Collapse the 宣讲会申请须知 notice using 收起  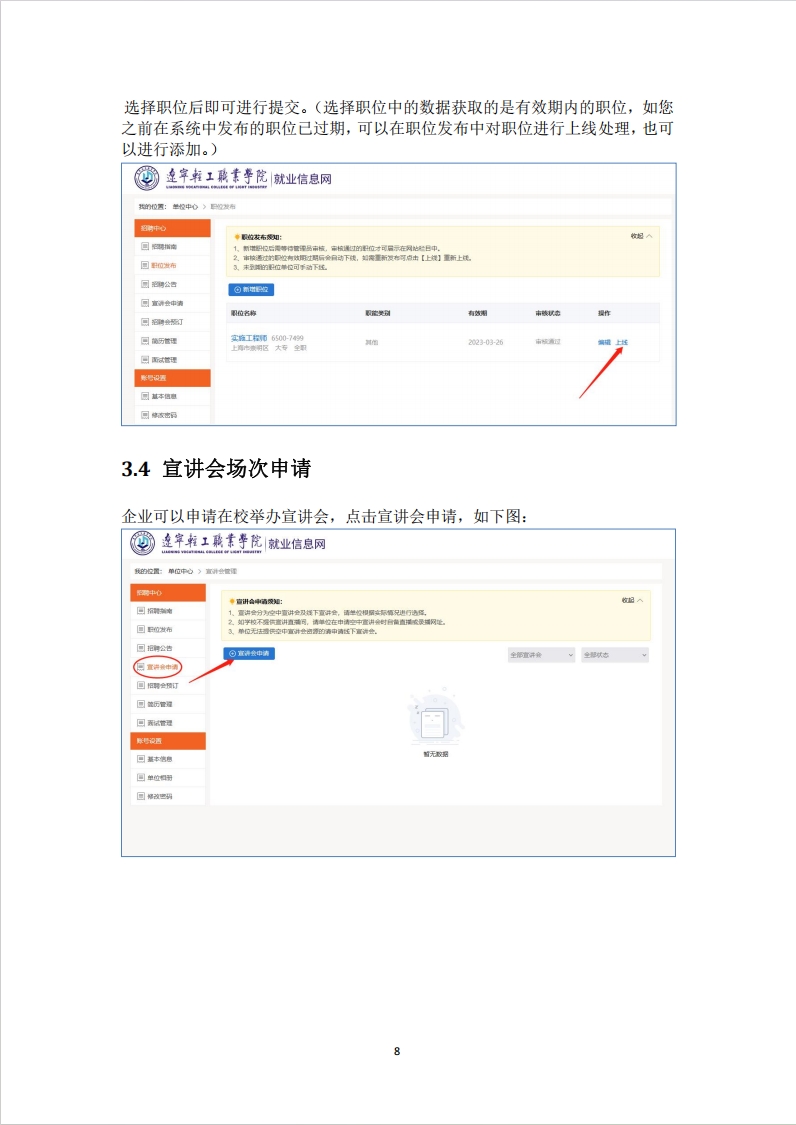pos(632,600)
